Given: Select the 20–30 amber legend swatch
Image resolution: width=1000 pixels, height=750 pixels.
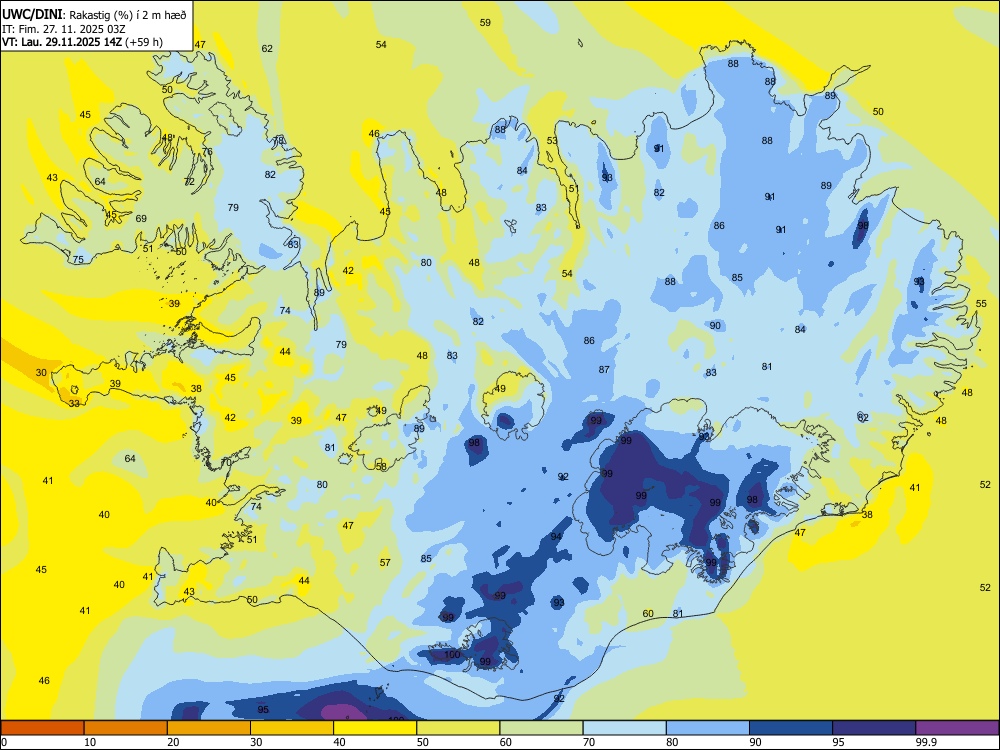Looking at the screenshot, I should pos(209,728).
